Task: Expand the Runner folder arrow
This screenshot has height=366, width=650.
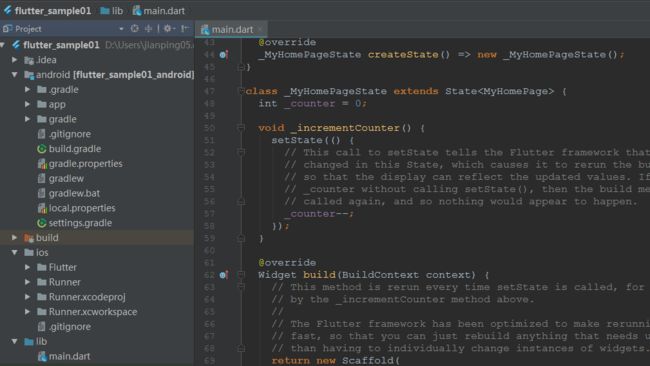Action: [27, 282]
